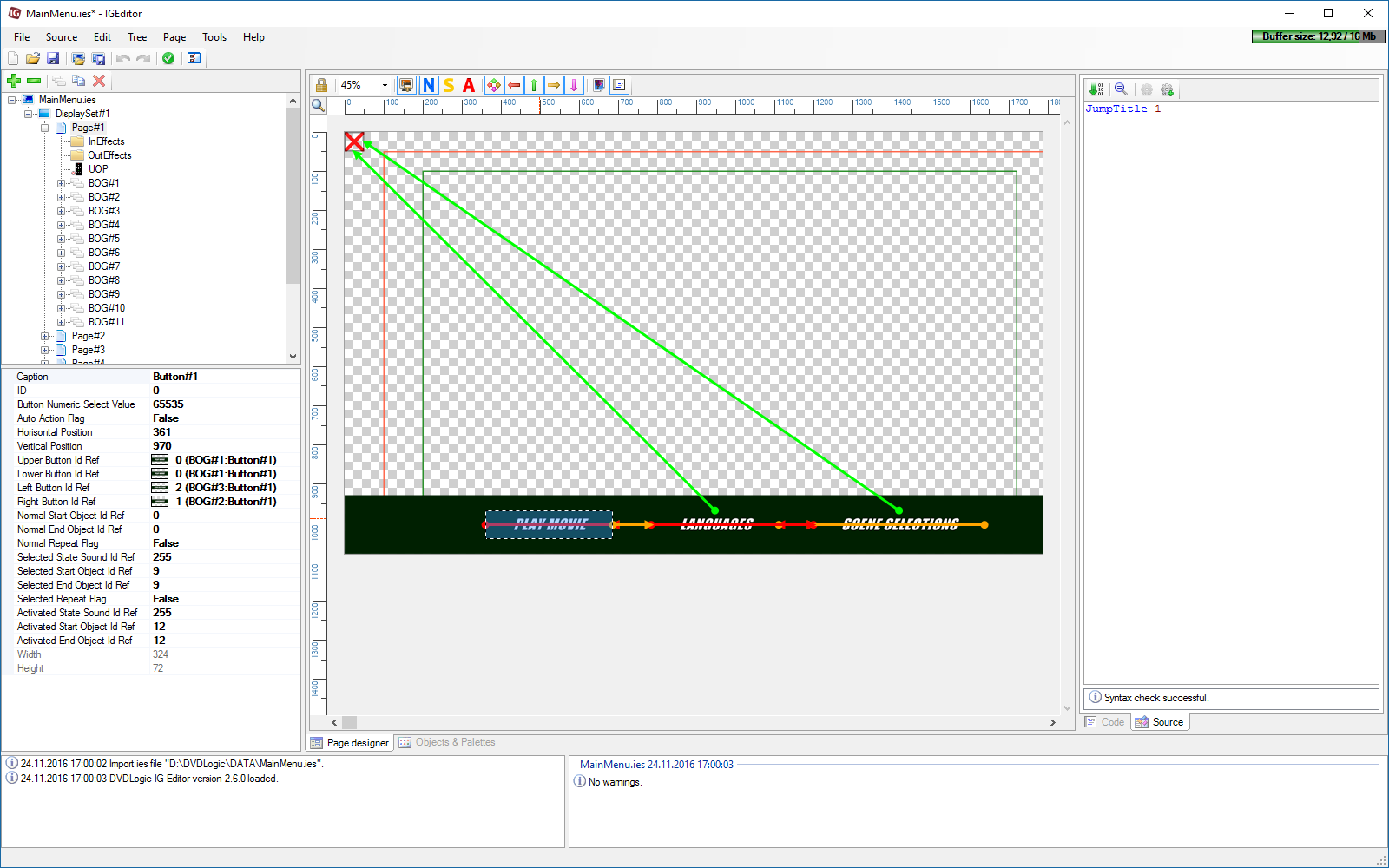Image resolution: width=1389 pixels, height=868 pixels.
Task: Toggle the yellow S selected state button
Action: tap(449, 85)
